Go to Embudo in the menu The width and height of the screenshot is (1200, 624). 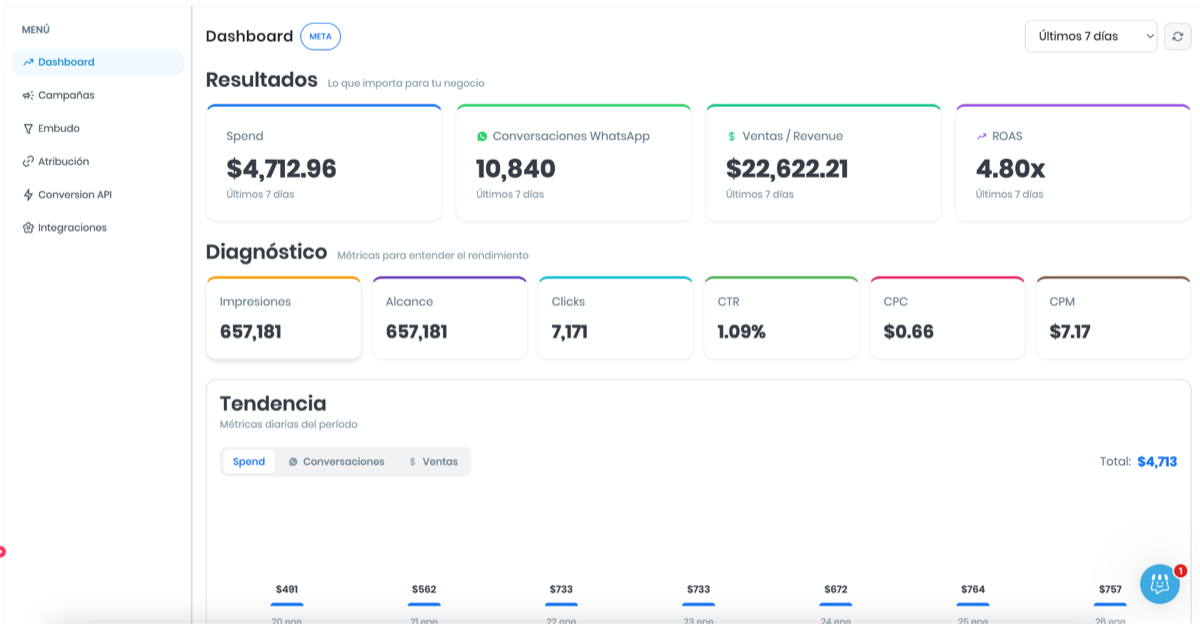[x=98, y=128]
